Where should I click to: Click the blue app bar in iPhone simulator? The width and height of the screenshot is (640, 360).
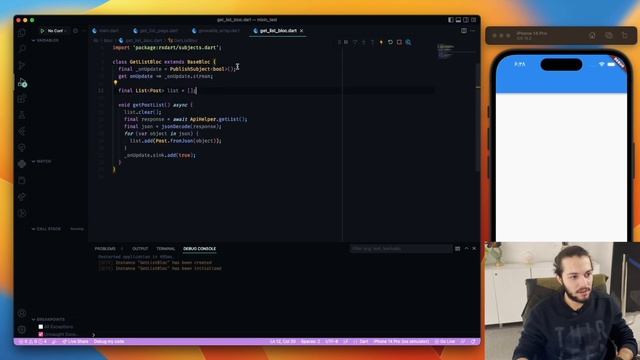pyautogui.click(x=561, y=75)
